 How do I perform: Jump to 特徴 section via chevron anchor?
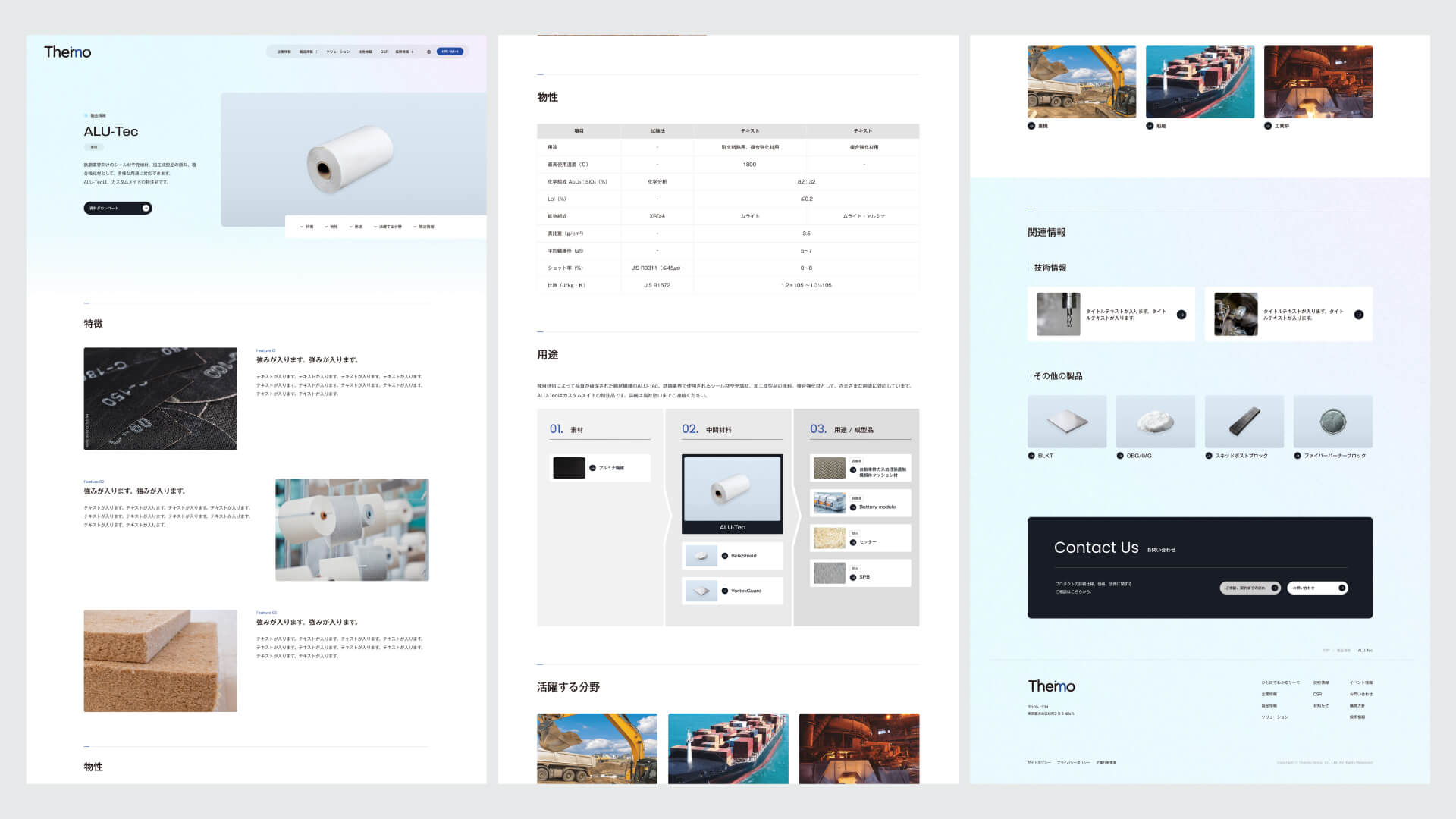306,227
